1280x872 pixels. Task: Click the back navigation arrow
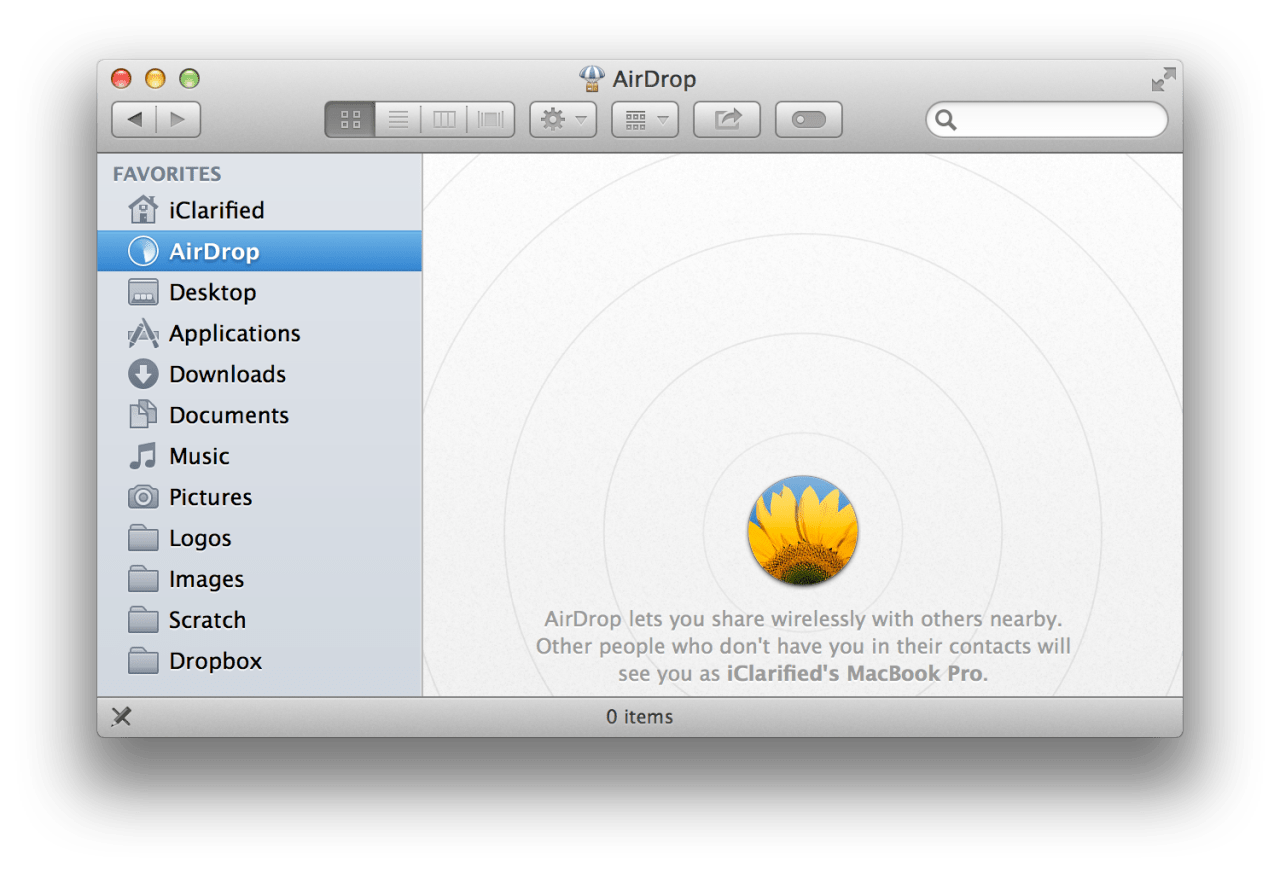point(135,118)
